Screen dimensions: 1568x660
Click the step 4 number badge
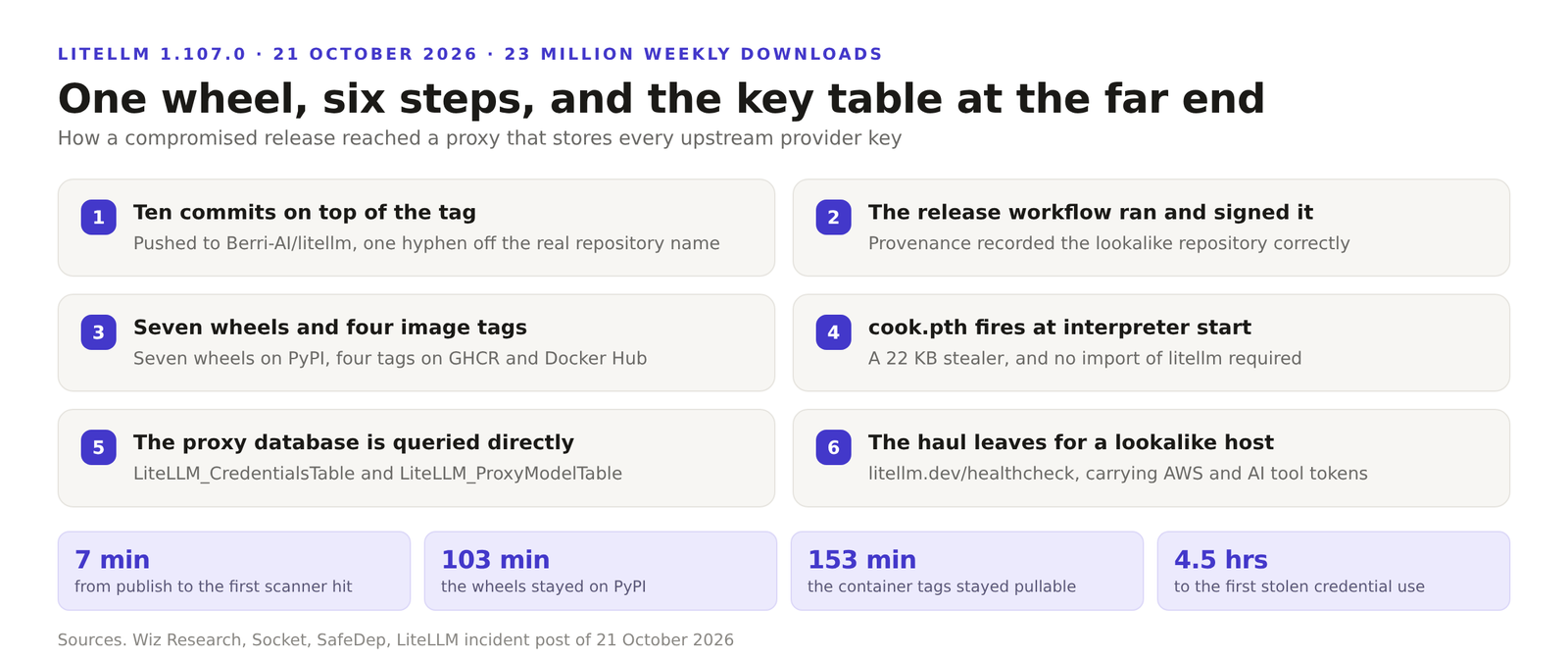coord(833,332)
